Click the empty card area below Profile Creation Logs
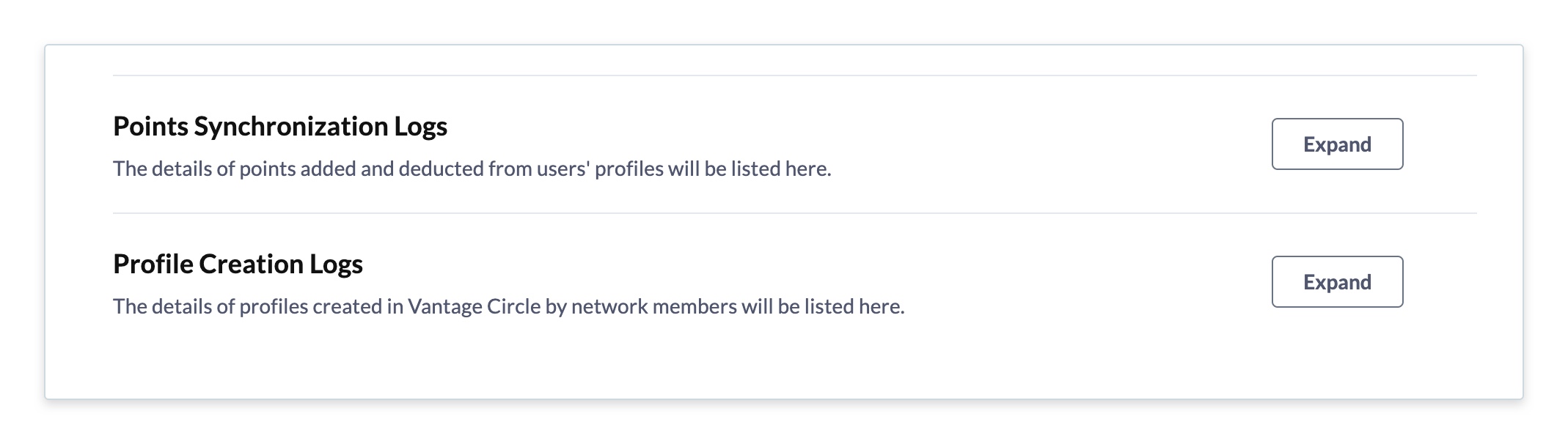 (x=783, y=359)
